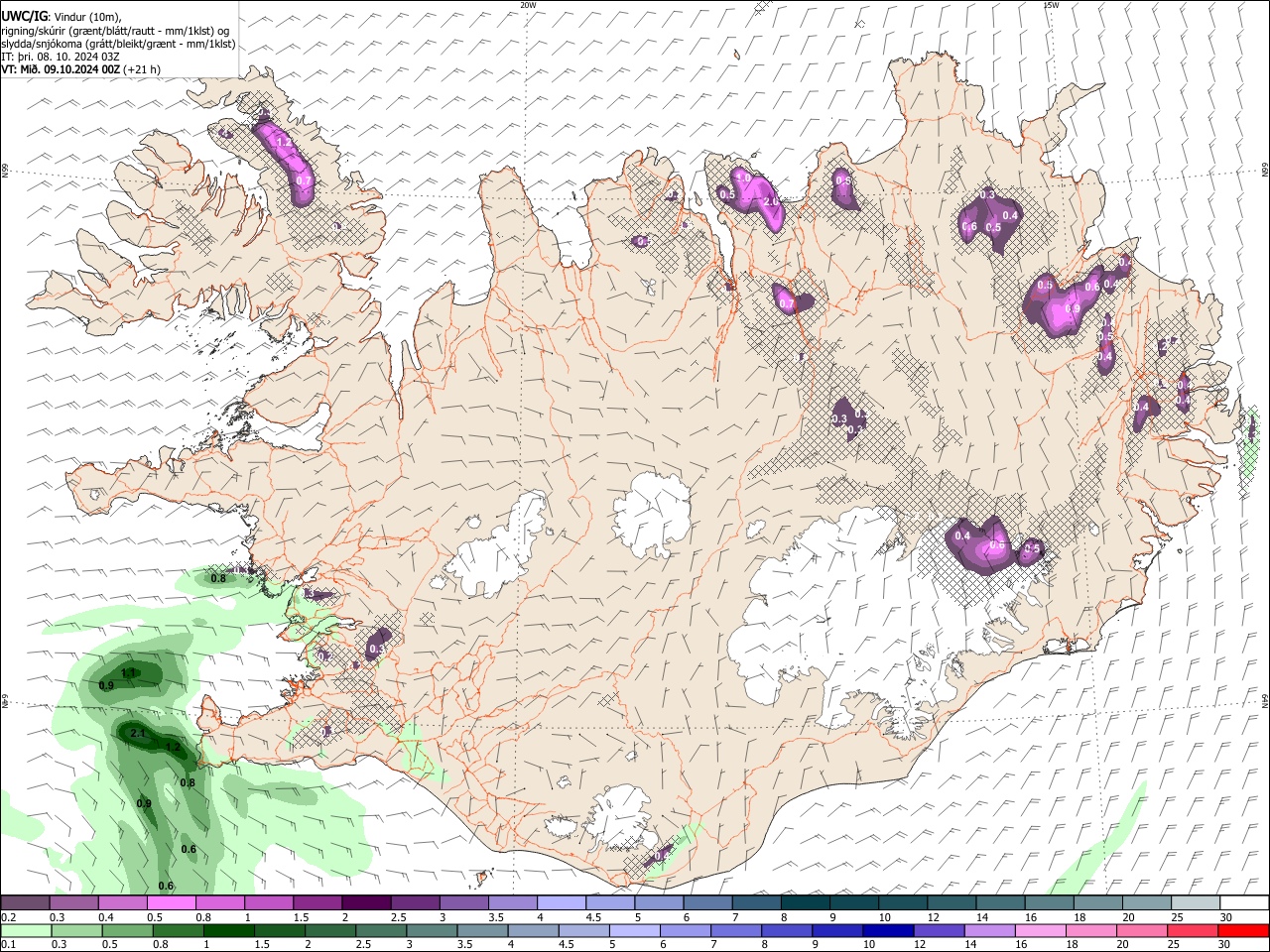
Task: Click the 0.1 label on legend
Action: pyautogui.click(x=9, y=945)
